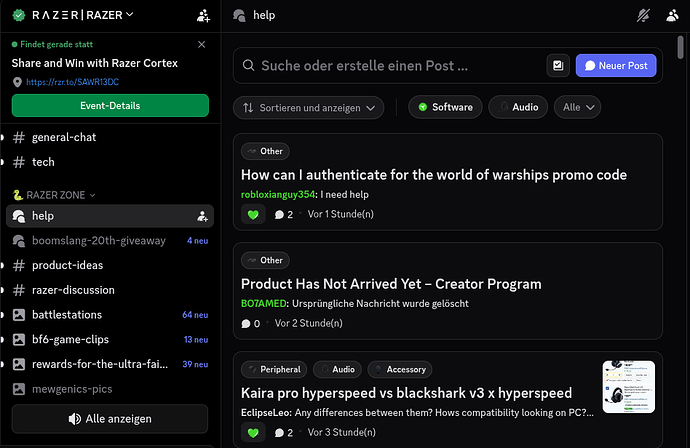690x448 pixels.
Task: Show the member list icon
Action: [672, 16]
